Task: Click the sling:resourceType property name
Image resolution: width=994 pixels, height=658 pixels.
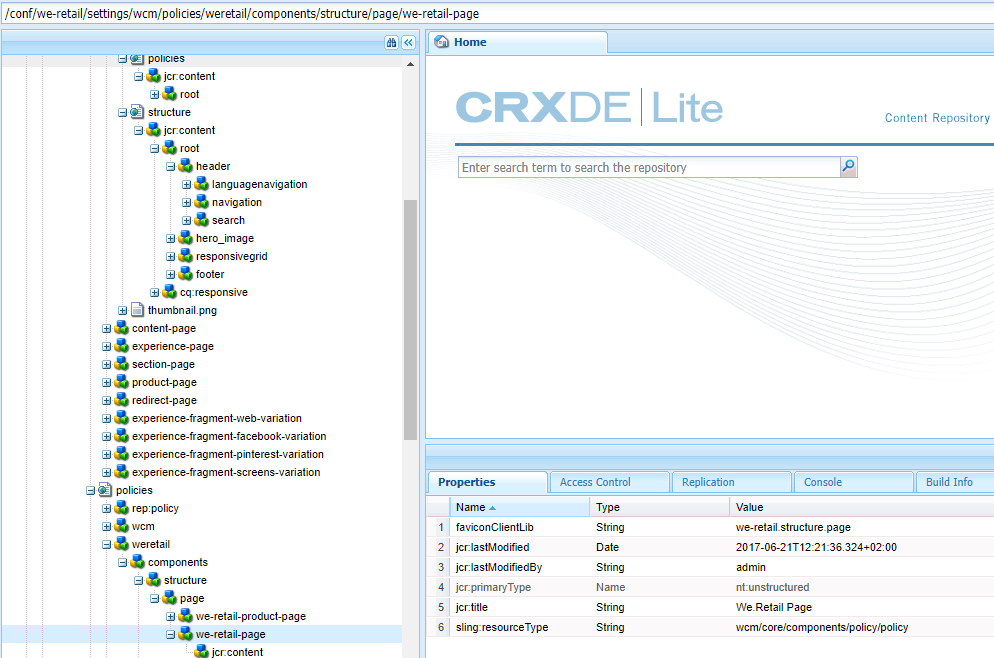Action: pyautogui.click(x=501, y=627)
